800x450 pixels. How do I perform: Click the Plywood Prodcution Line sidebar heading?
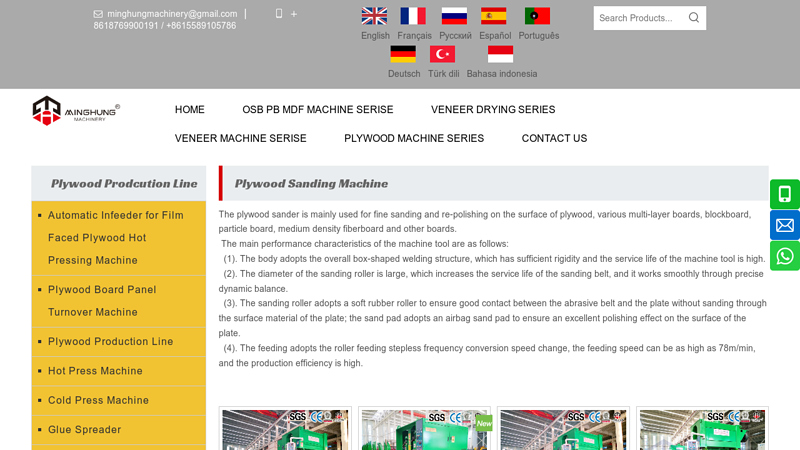point(124,184)
